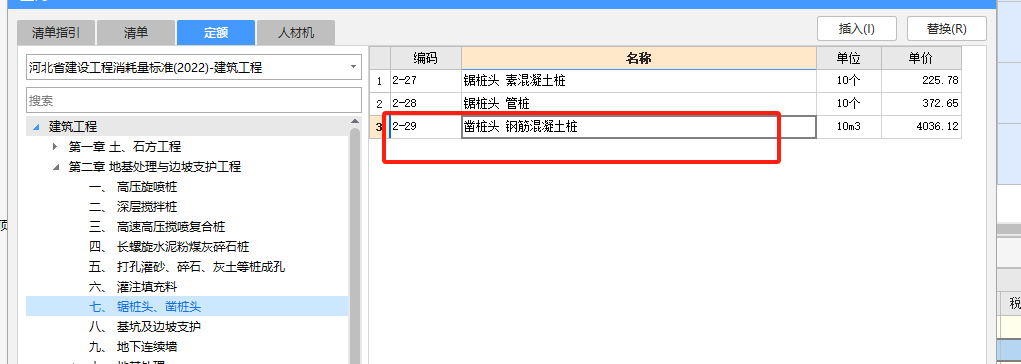Image resolution: width=1021 pixels, height=364 pixels.
Task: Collapse 第二章 地基处理与边坡支护工程 node
Action: (55, 167)
